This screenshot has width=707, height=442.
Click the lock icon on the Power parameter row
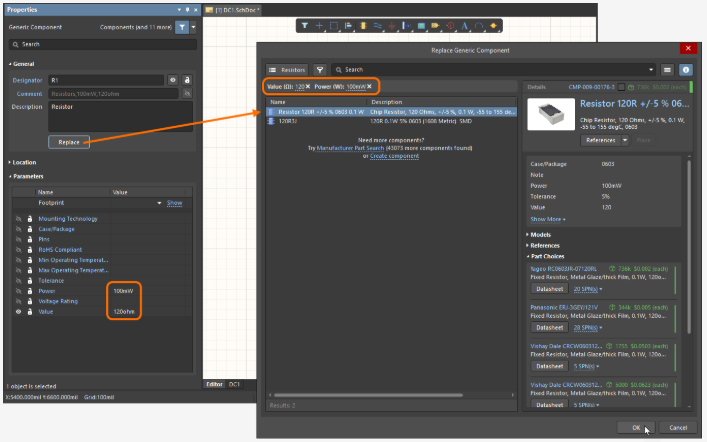30,291
